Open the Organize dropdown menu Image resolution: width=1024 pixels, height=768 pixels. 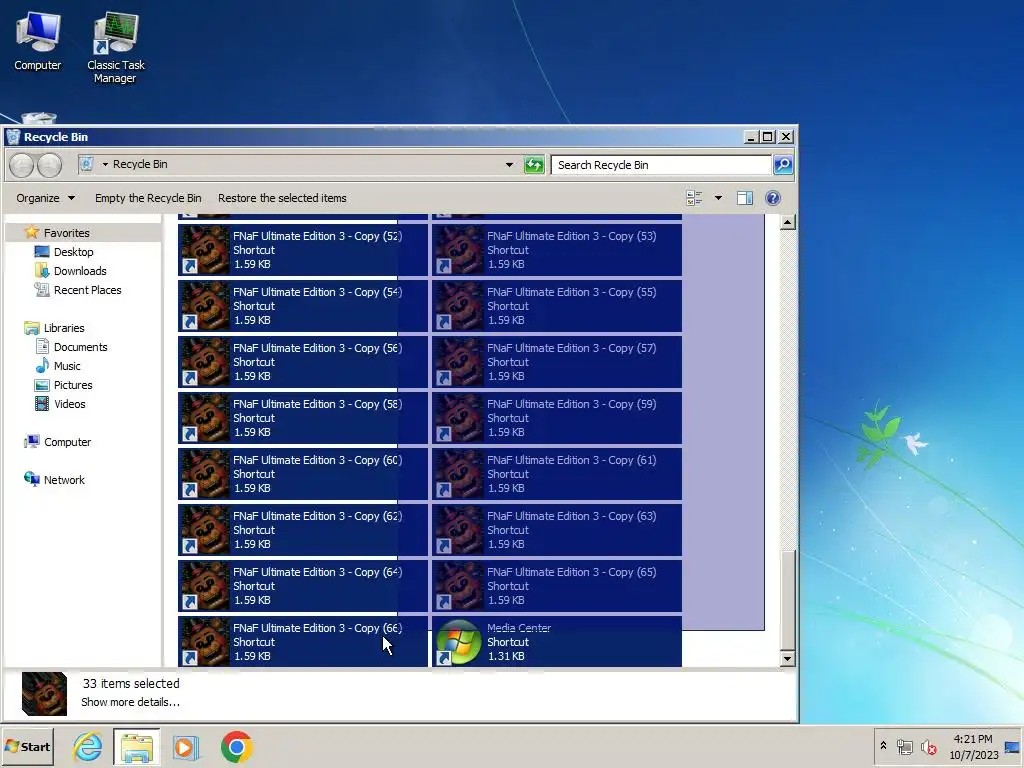click(x=46, y=198)
